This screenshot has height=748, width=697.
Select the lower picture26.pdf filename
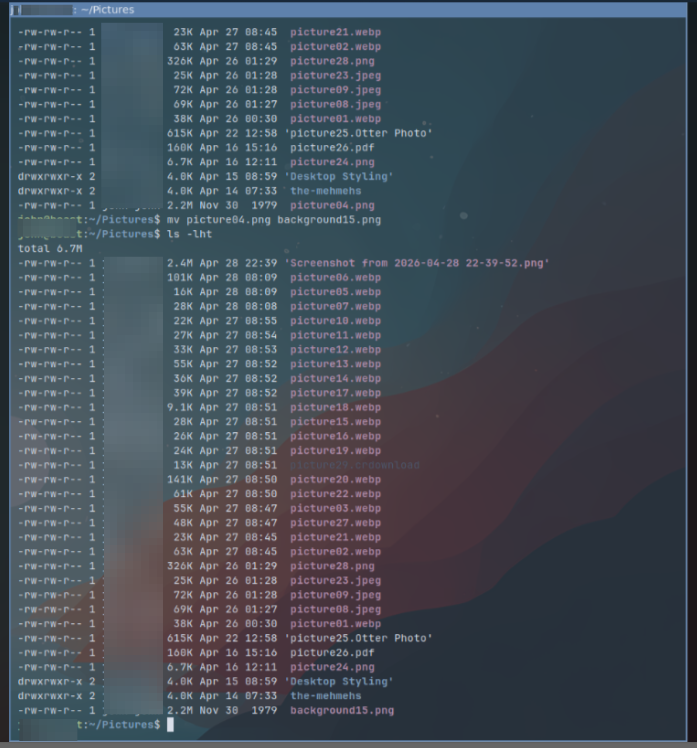(x=332, y=653)
